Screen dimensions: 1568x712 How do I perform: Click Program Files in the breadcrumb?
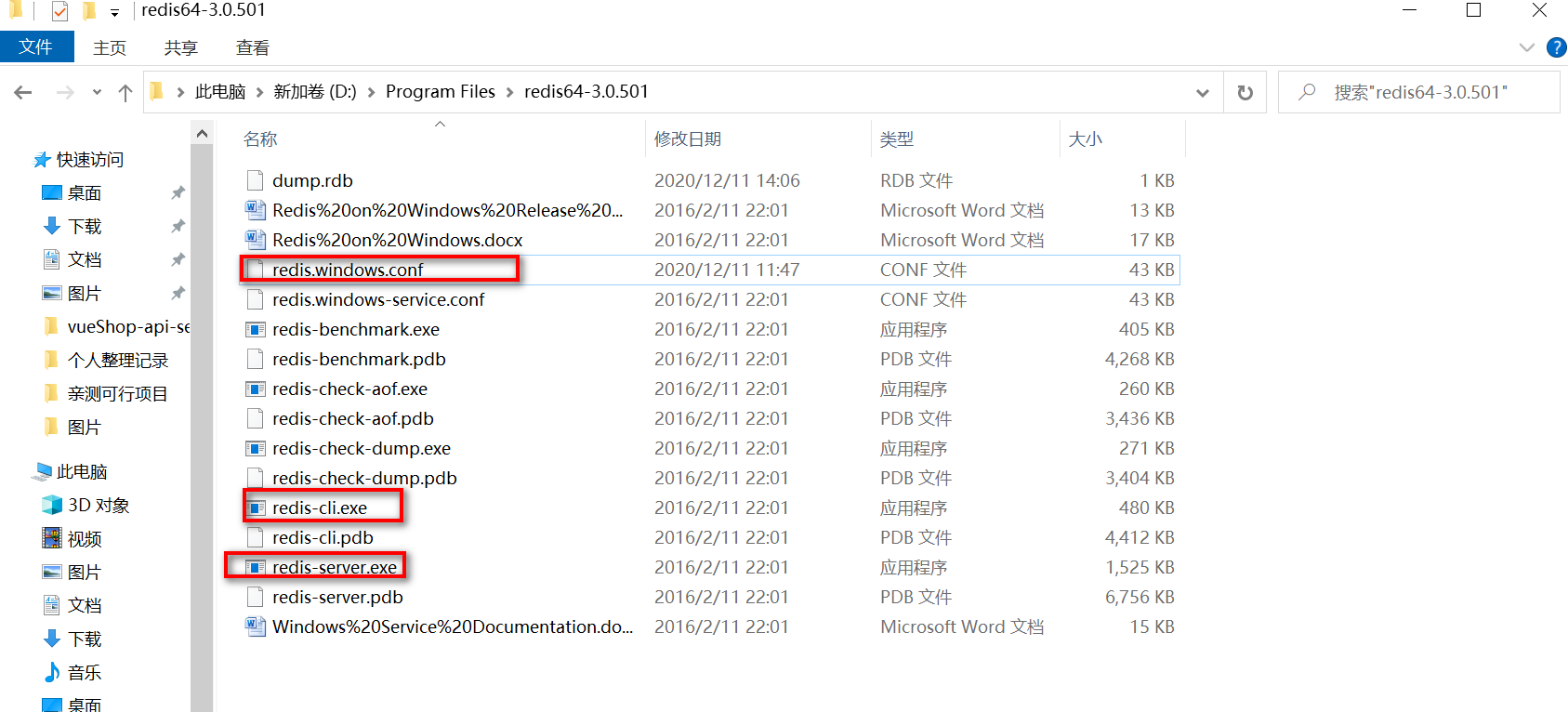point(441,92)
